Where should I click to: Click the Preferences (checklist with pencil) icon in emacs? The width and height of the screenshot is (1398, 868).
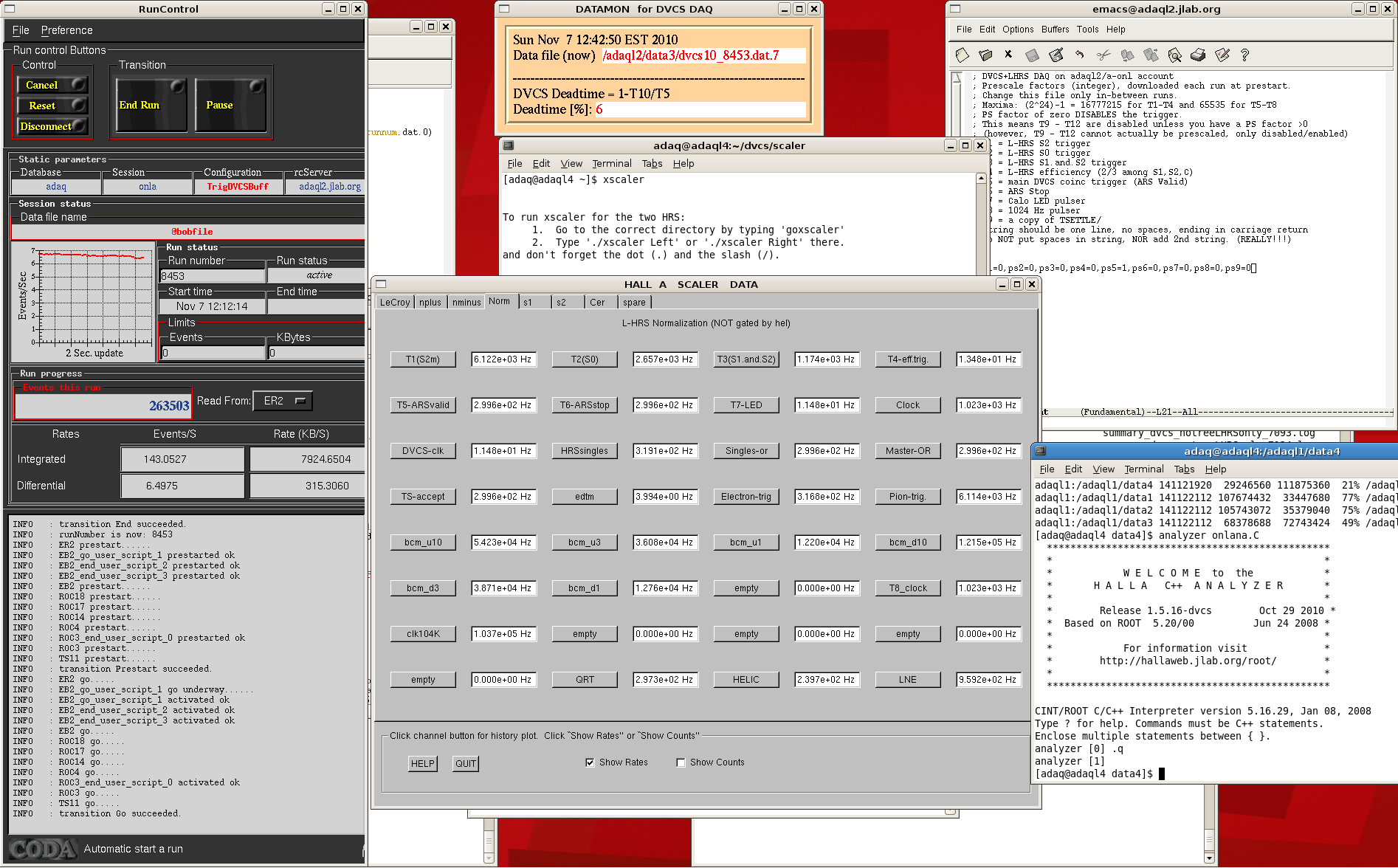1222,55
